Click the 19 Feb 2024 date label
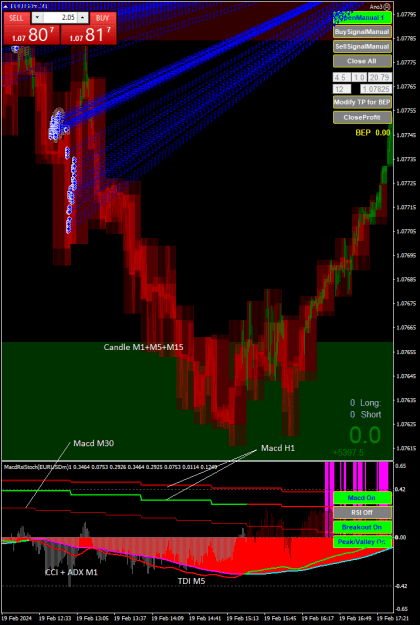Image resolution: width=420 pixels, height=625 pixels. (x=16, y=617)
